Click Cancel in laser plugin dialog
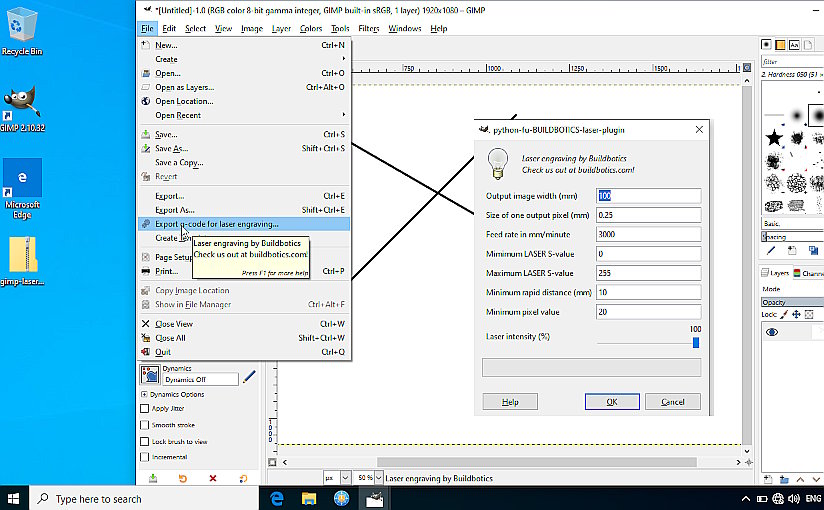The image size is (824, 510). [x=673, y=402]
